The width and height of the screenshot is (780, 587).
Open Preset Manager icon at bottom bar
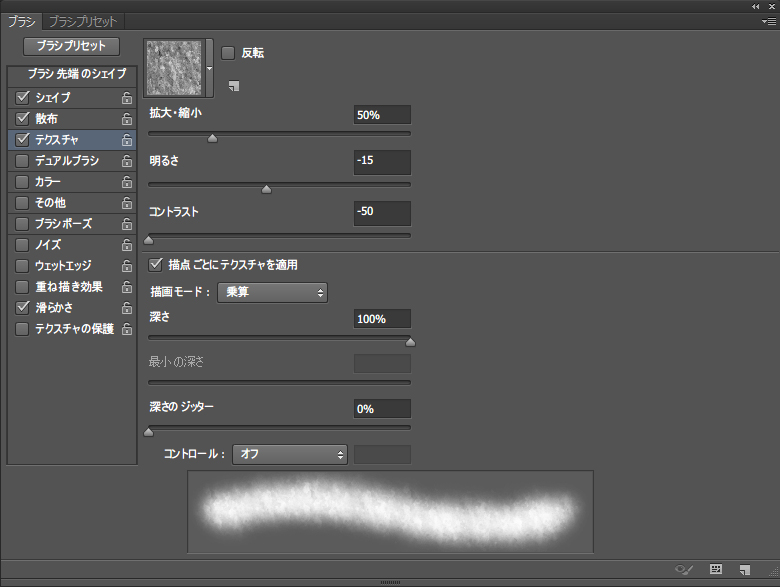tap(716, 569)
